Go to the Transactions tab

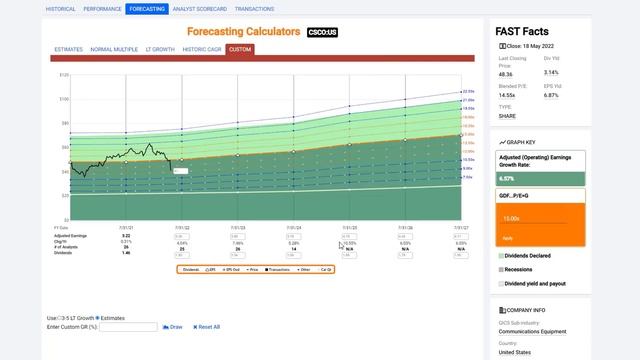(x=254, y=9)
